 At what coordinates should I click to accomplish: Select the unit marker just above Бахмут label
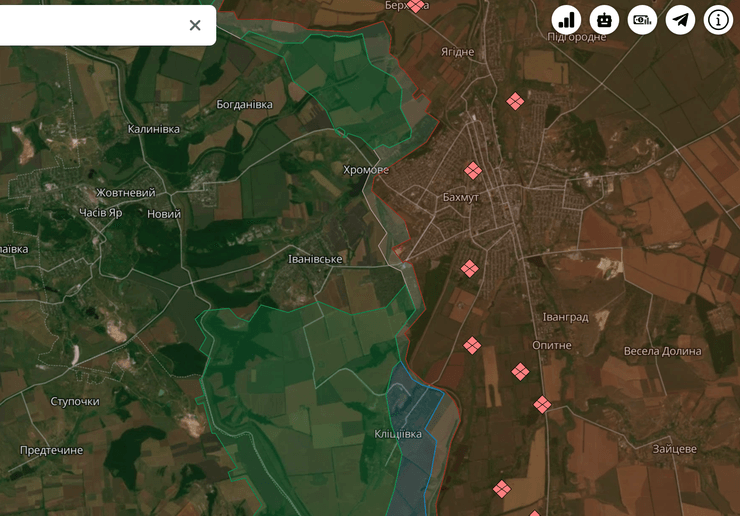(x=473, y=171)
